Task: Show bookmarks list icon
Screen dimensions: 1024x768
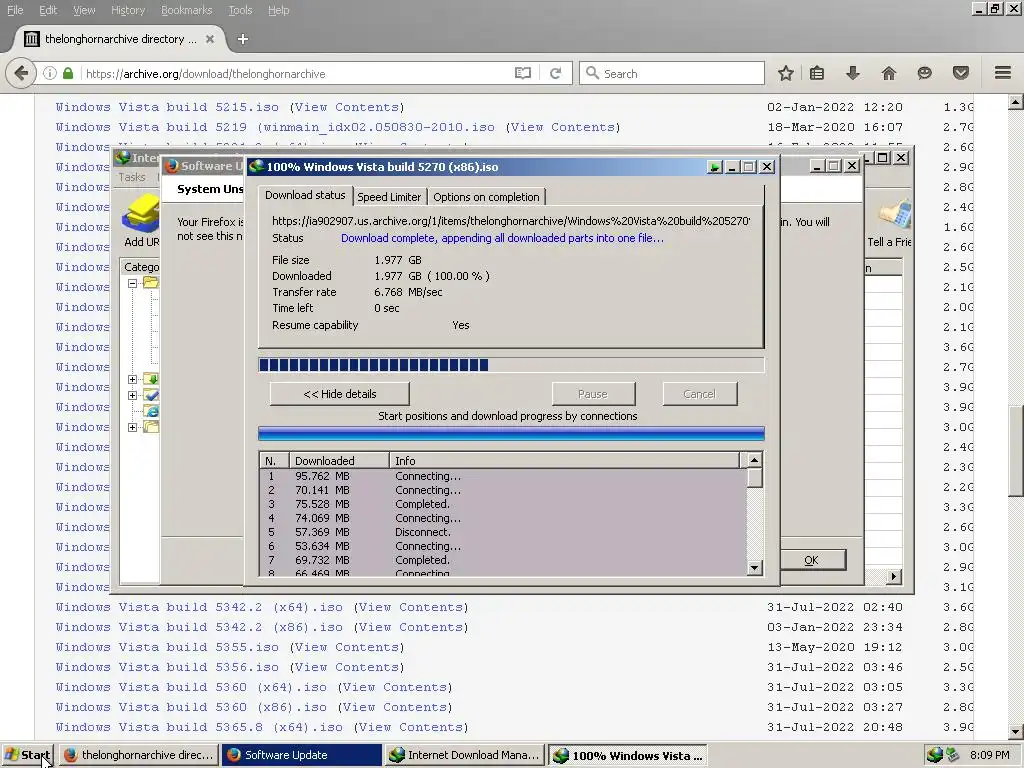Action: tap(817, 73)
